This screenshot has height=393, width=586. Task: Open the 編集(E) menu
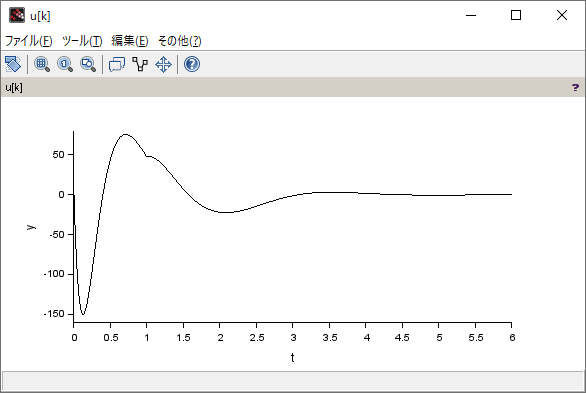click(x=130, y=41)
